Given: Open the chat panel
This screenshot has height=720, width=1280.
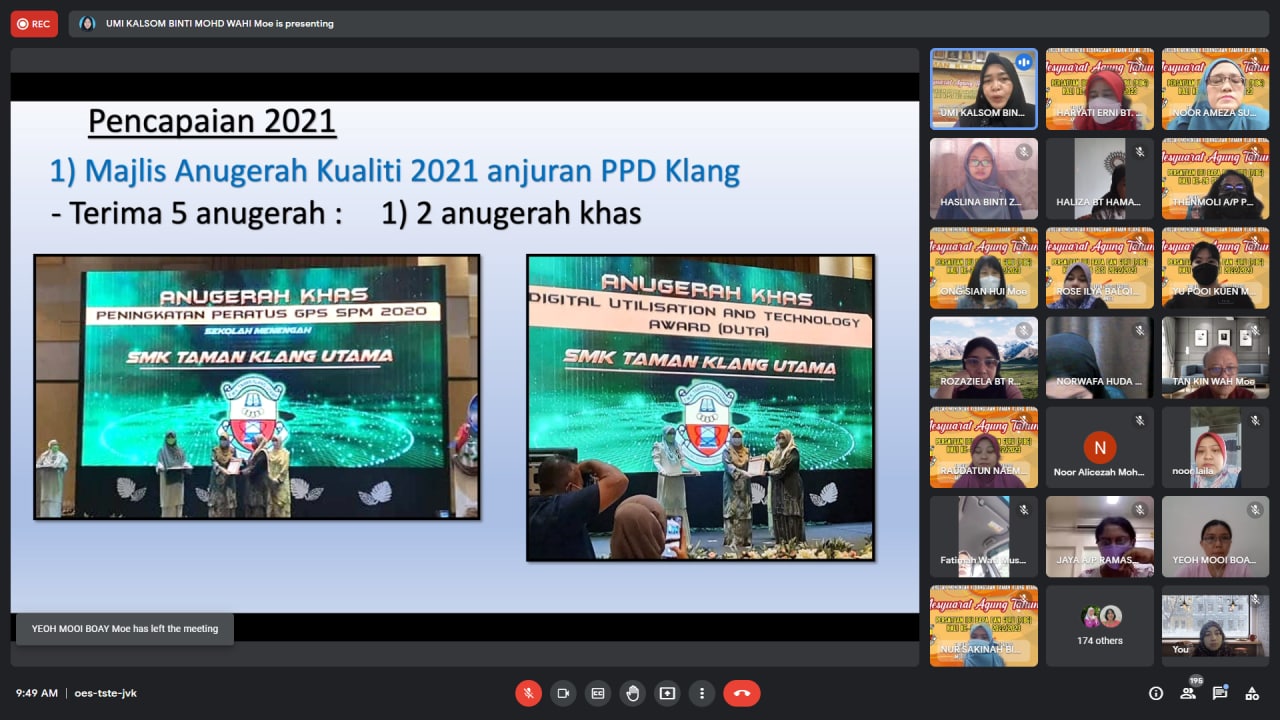Looking at the screenshot, I should point(1220,693).
